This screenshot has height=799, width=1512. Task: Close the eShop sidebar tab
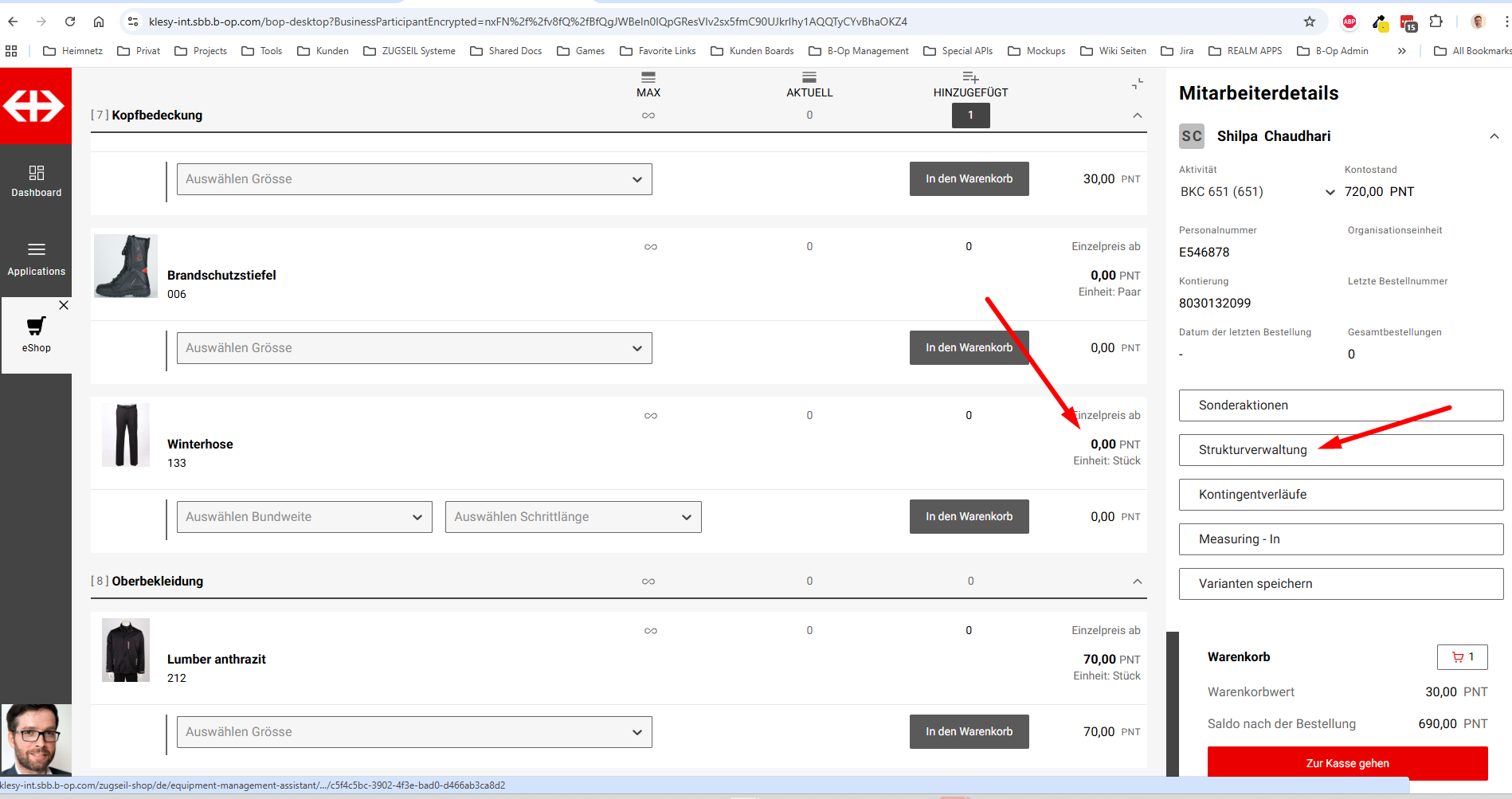(64, 305)
